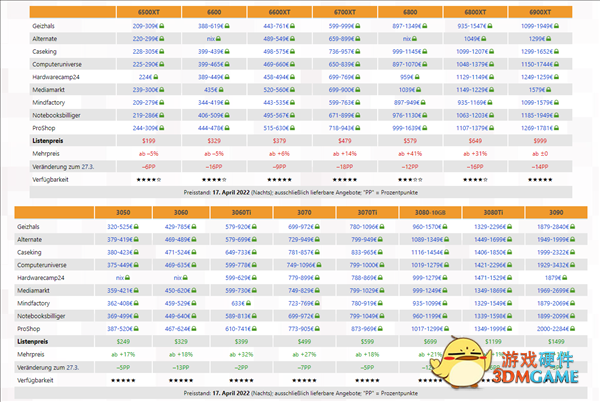600x402 pixels.
Task: Open the Caseking 6700XT price link 736-957€
Action: (342, 51)
